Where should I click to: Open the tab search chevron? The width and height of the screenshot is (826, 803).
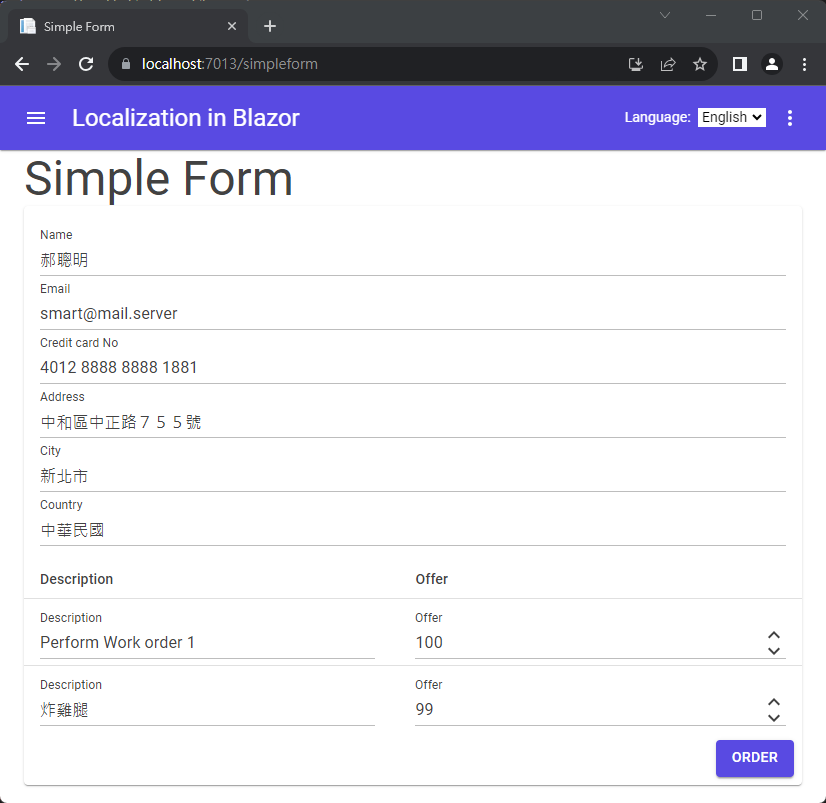pos(665,15)
